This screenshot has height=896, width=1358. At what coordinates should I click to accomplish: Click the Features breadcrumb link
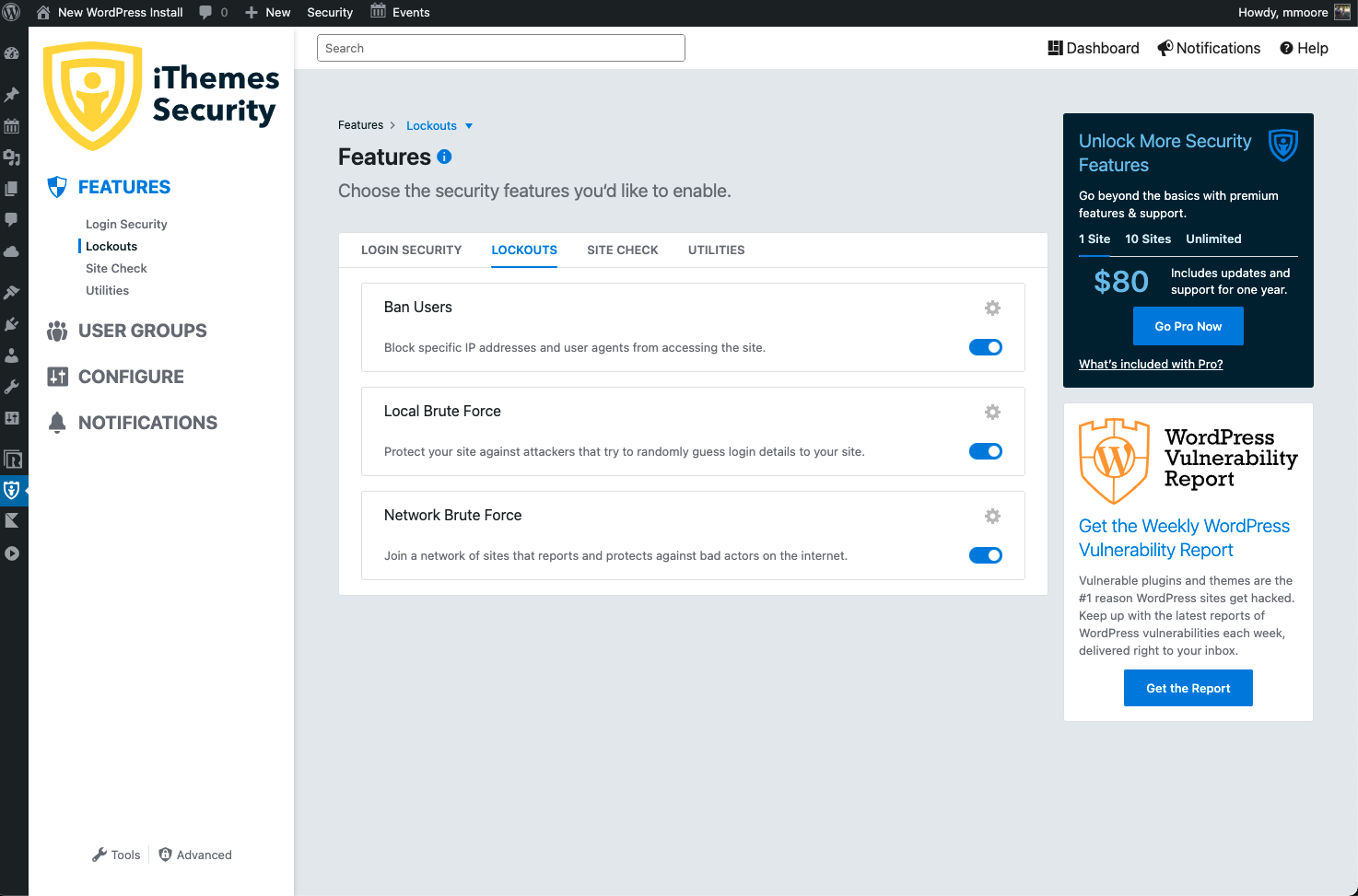(360, 125)
